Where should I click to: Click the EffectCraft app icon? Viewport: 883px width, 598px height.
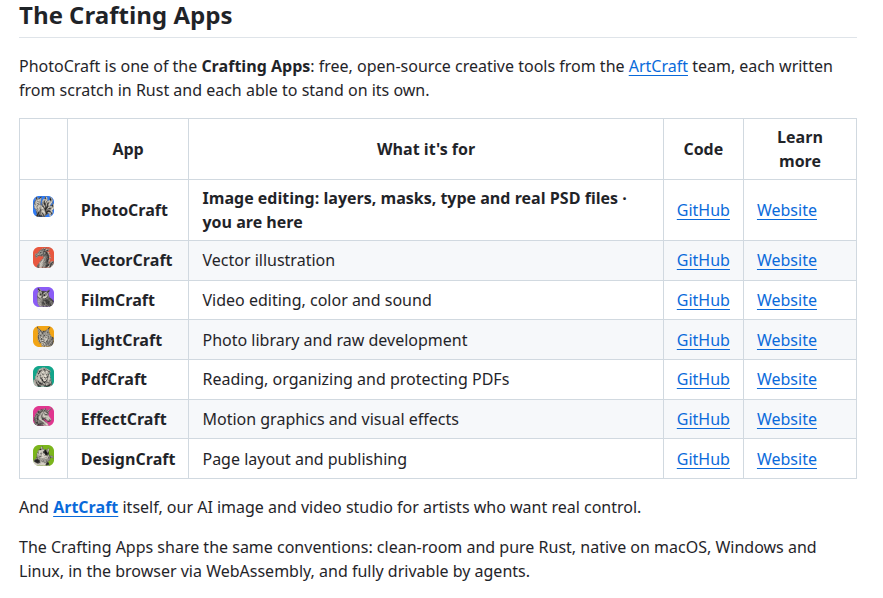click(43, 416)
